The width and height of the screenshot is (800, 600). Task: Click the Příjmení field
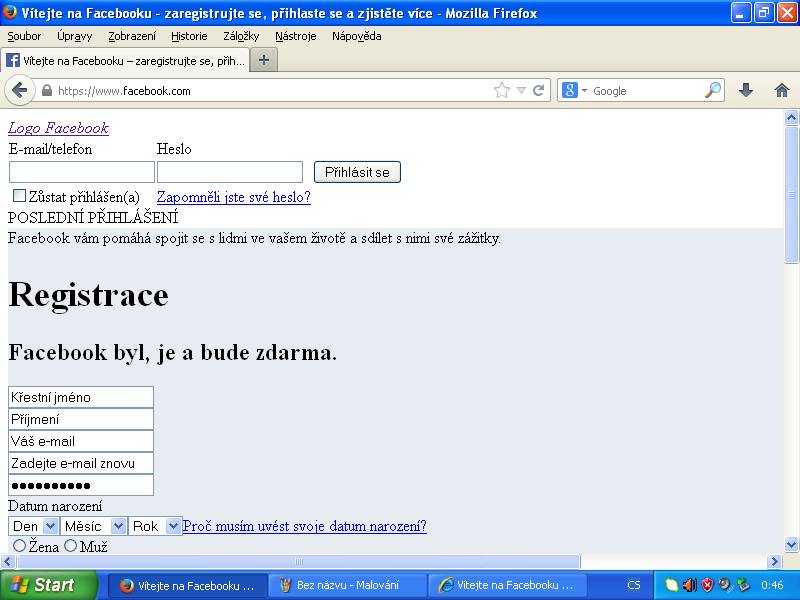(x=81, y=419)
